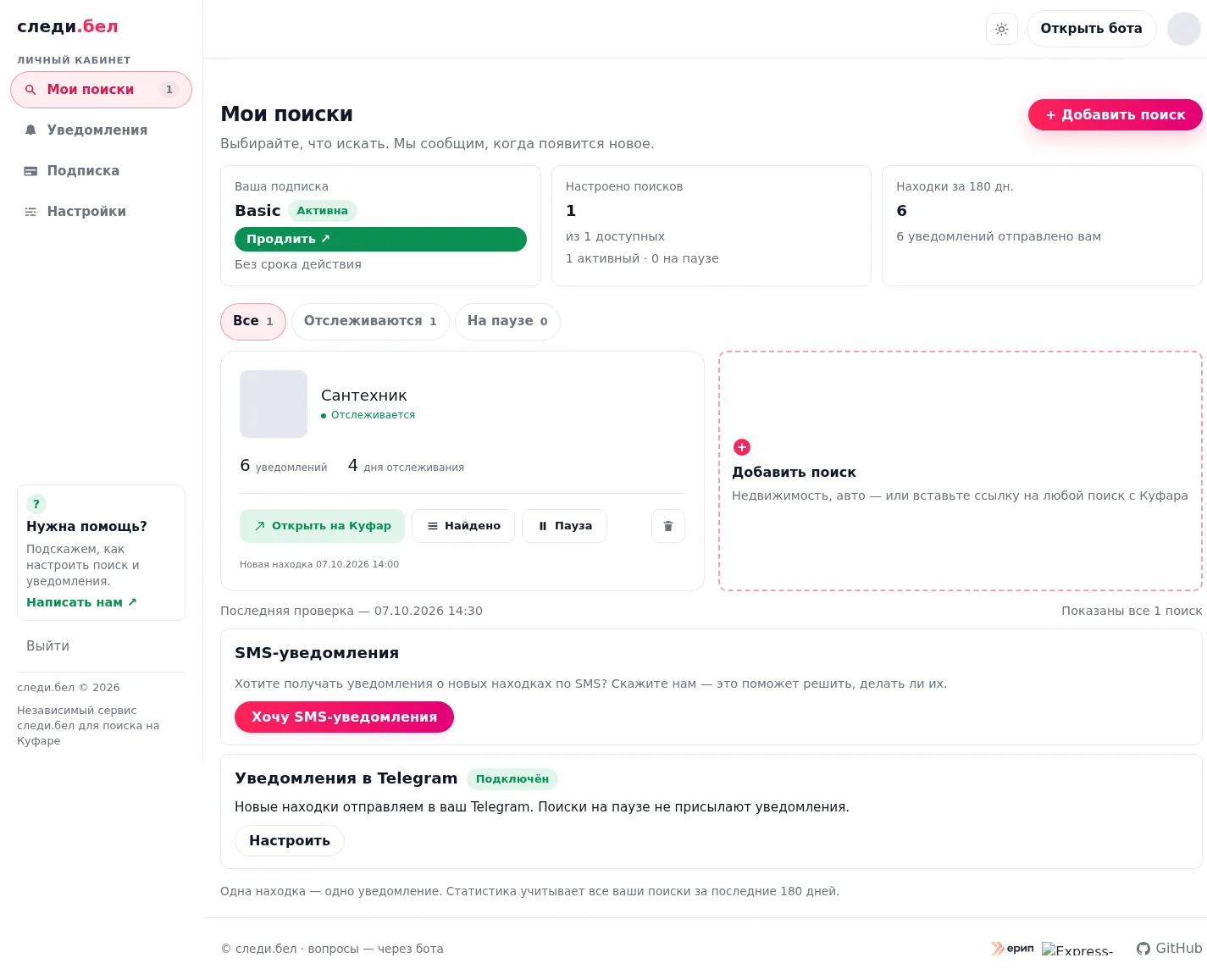Viewport: 1207px width, 980px height.
Task: Click the ЕРИП logo in footer
Action: point(1013,949)
